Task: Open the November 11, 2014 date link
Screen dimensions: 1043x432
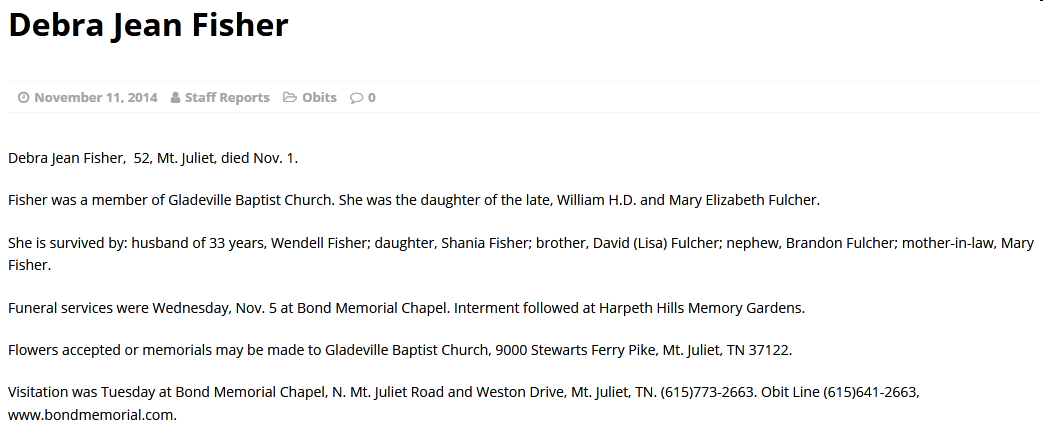Action: pyautogui.click(x=96, y=98)
